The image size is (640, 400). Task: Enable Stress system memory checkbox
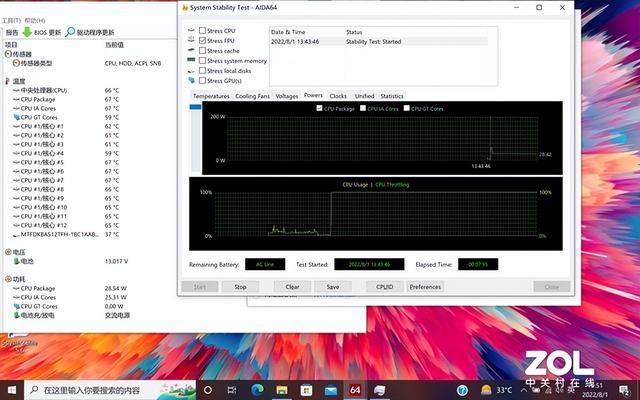pos(202,60)
